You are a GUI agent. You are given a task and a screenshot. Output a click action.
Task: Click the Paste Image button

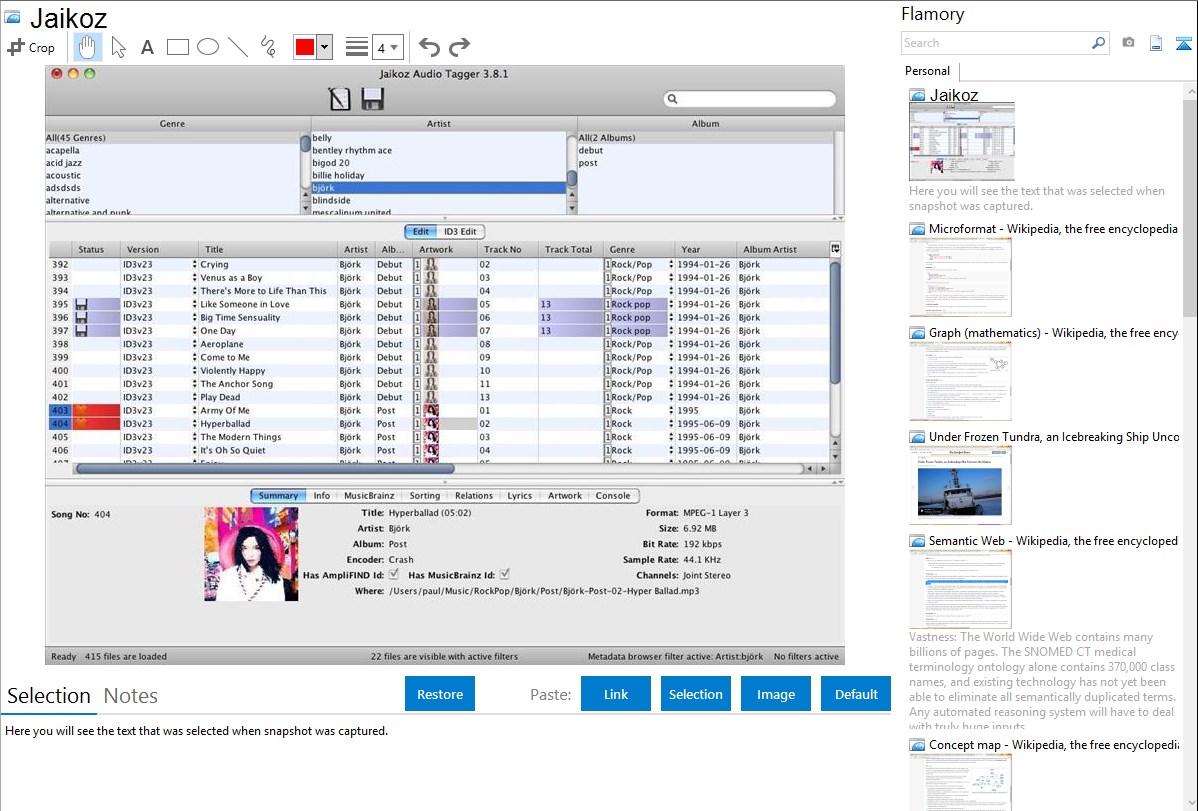775,694
